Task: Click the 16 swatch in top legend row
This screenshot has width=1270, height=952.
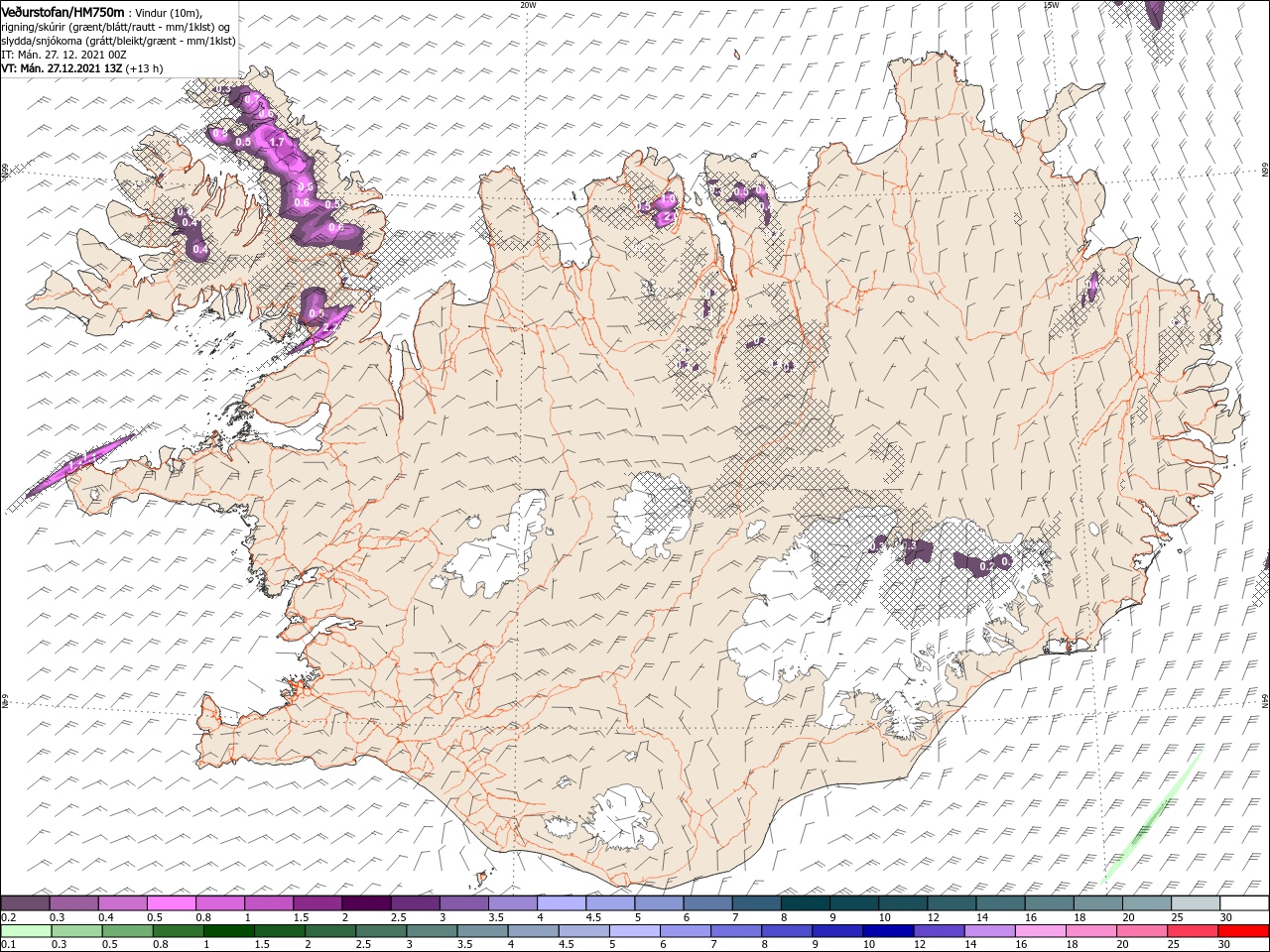Action: click(x=1050, y=903)
